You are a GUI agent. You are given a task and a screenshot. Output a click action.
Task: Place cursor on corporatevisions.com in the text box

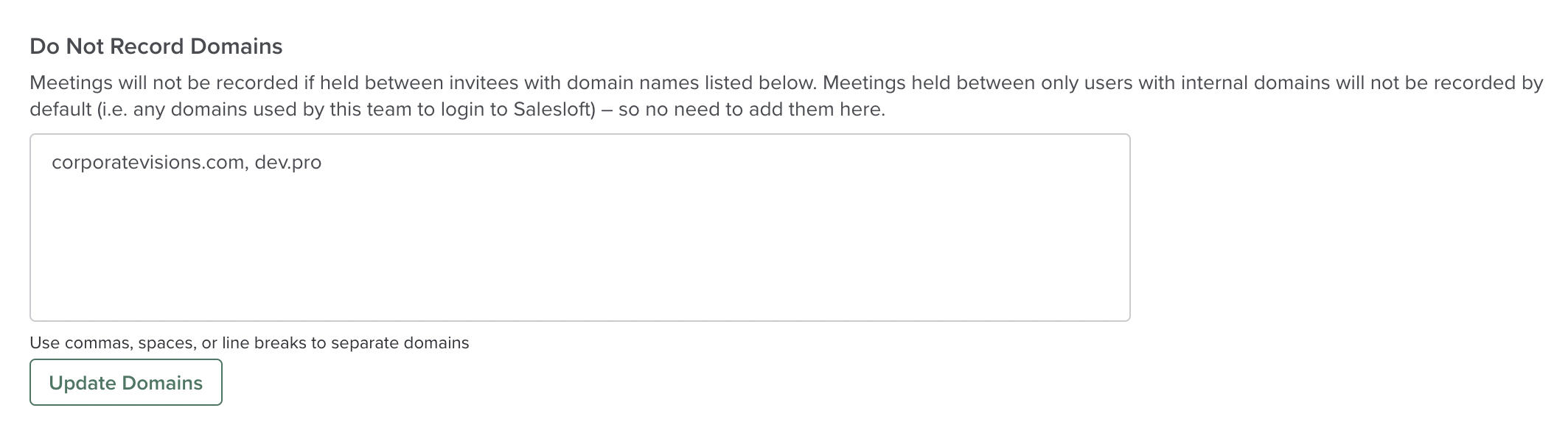click(148, 162)
